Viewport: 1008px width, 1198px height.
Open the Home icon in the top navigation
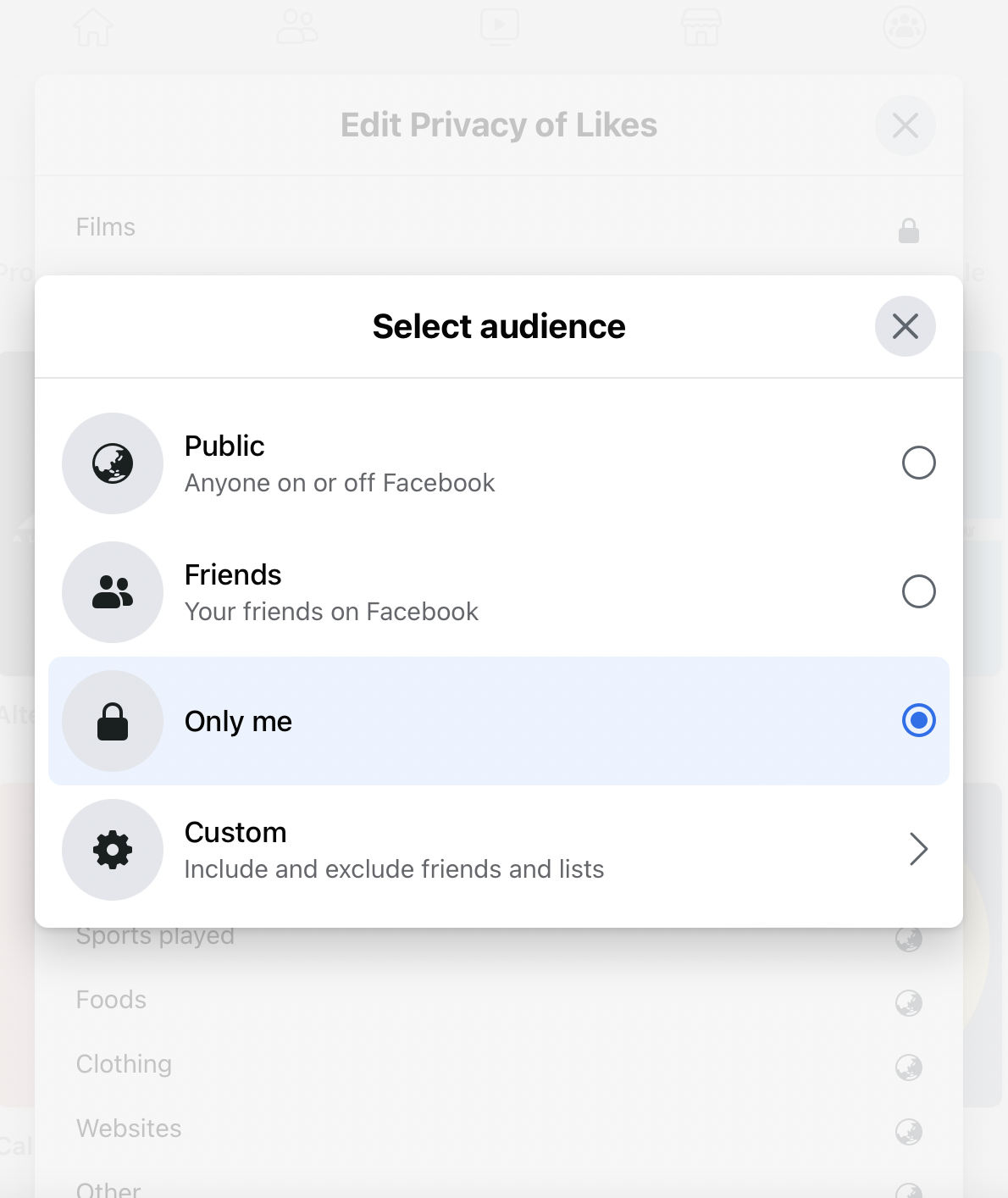(94, 27)
